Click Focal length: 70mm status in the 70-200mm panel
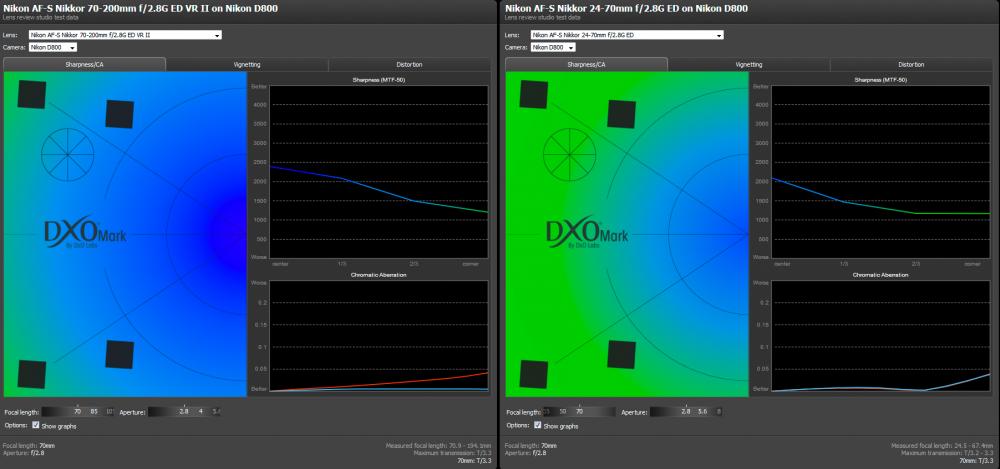1000x469 pixels. [x=29, y=445]
